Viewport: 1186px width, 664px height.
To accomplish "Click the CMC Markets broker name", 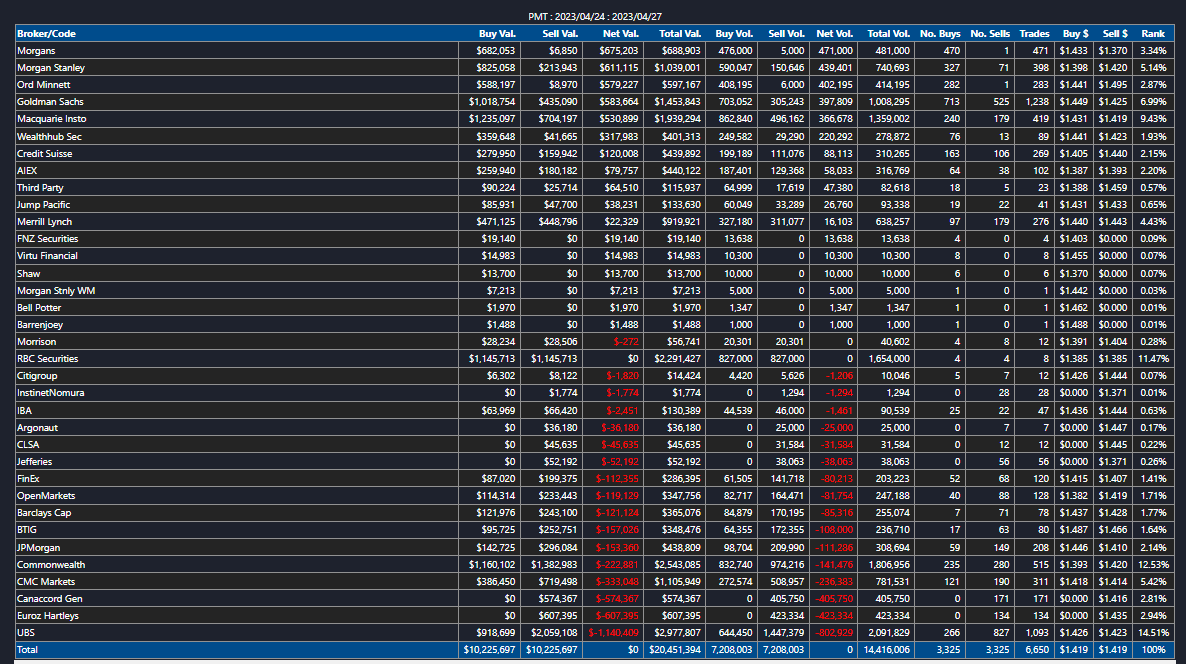I will [46, 582].
